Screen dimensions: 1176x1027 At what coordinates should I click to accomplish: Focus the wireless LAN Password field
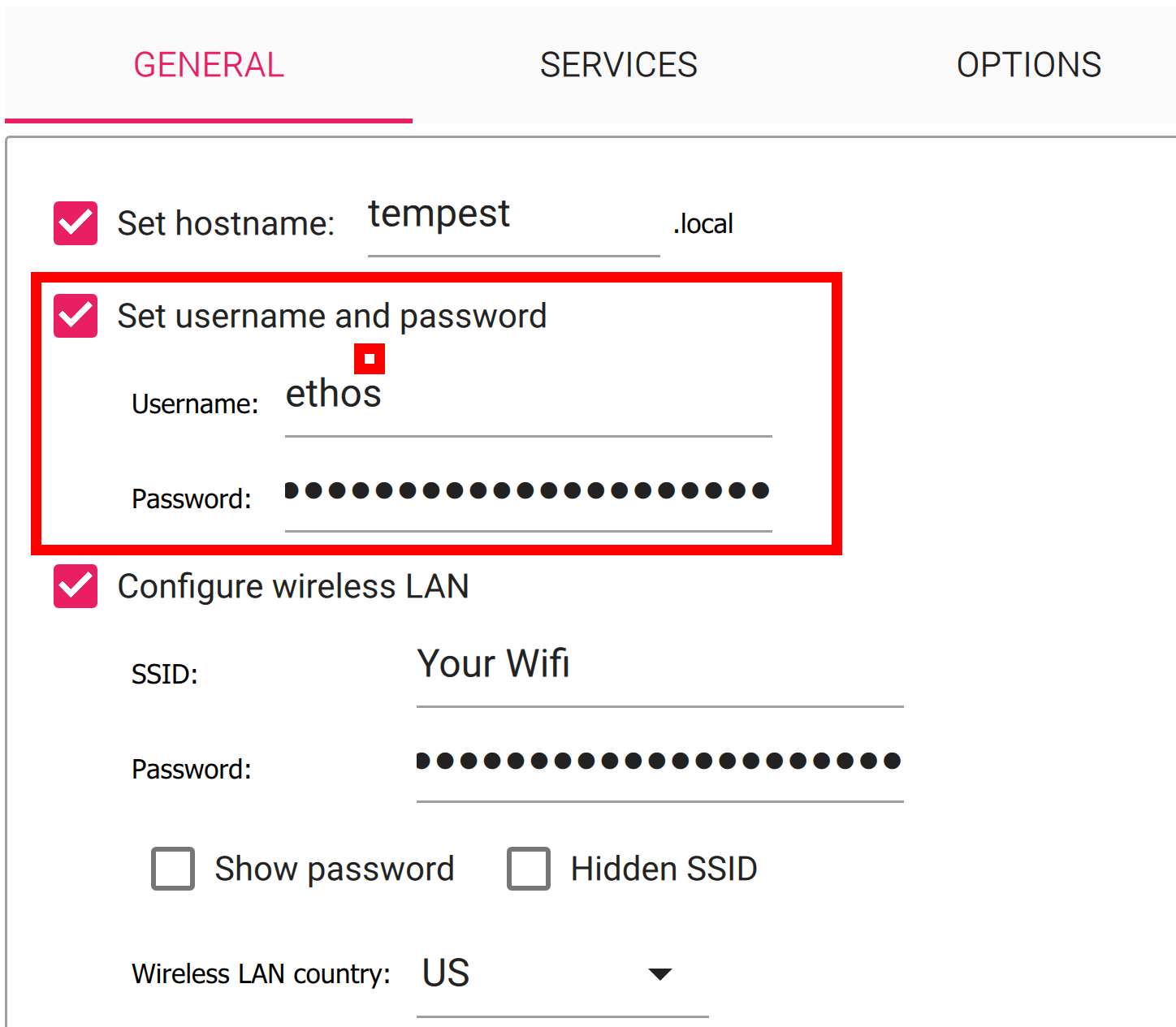click(x=659, y=762)
